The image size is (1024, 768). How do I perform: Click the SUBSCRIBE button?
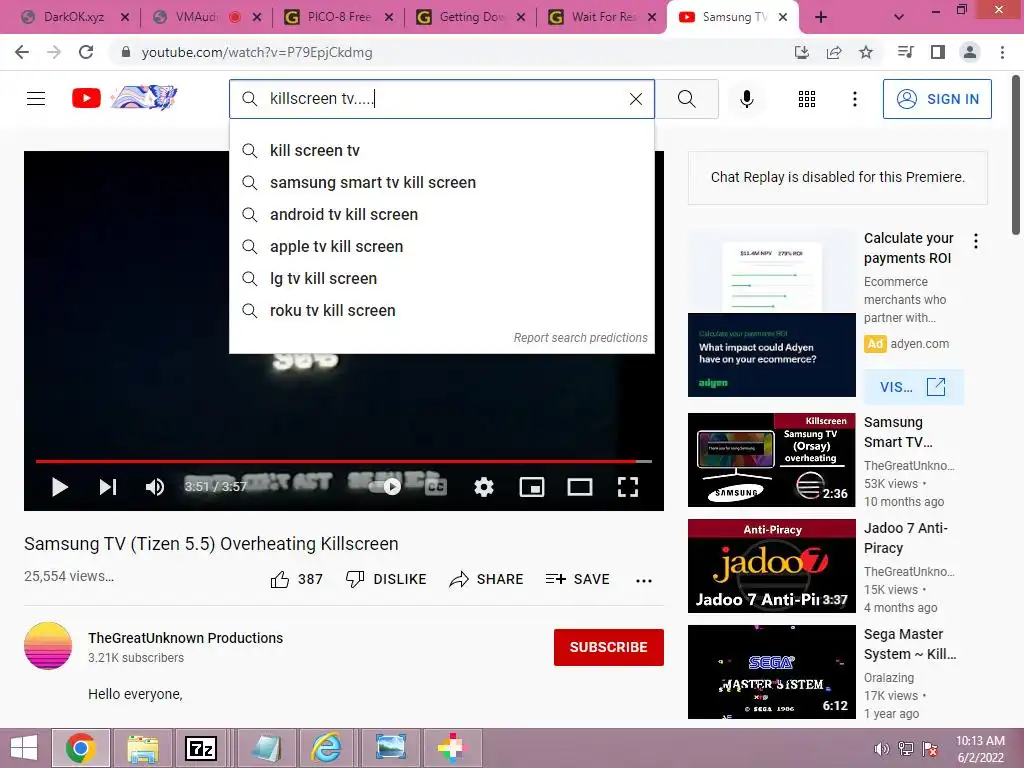(x=609, y=647)
